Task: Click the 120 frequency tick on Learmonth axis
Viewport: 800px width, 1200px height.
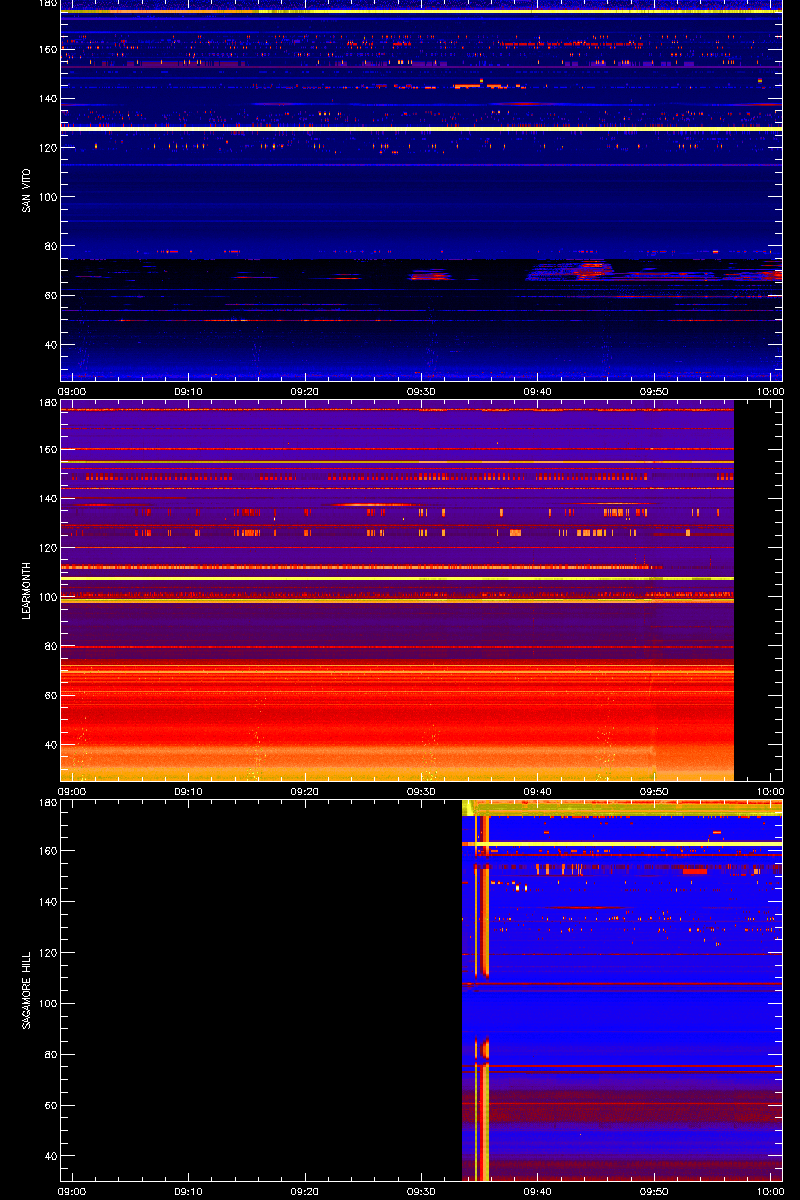Action: [x=46, y=548]
